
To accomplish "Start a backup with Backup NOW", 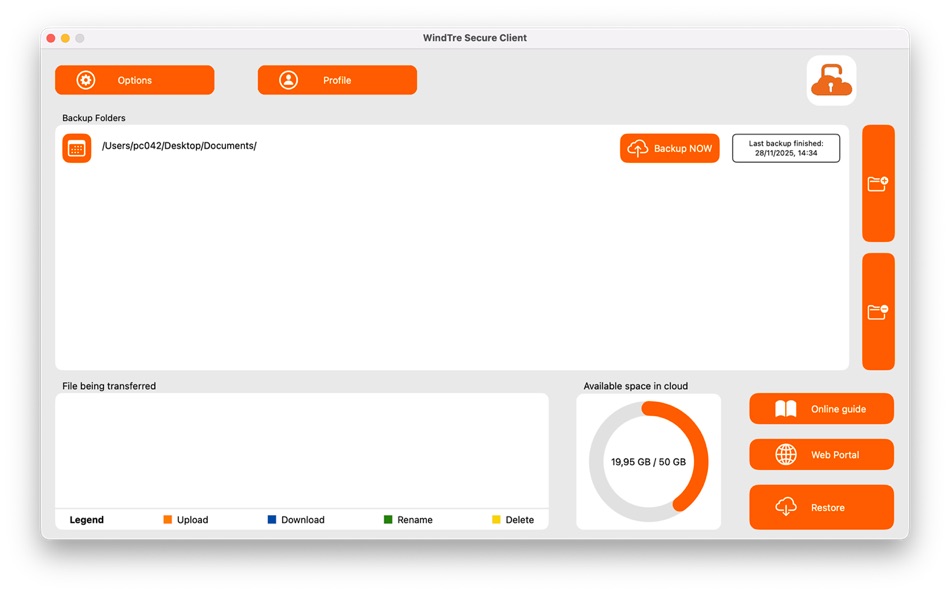I will coord(670,148).
